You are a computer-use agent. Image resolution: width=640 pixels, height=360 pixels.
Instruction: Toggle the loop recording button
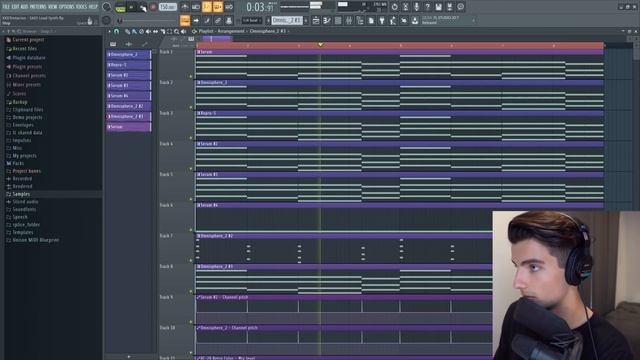229,7
